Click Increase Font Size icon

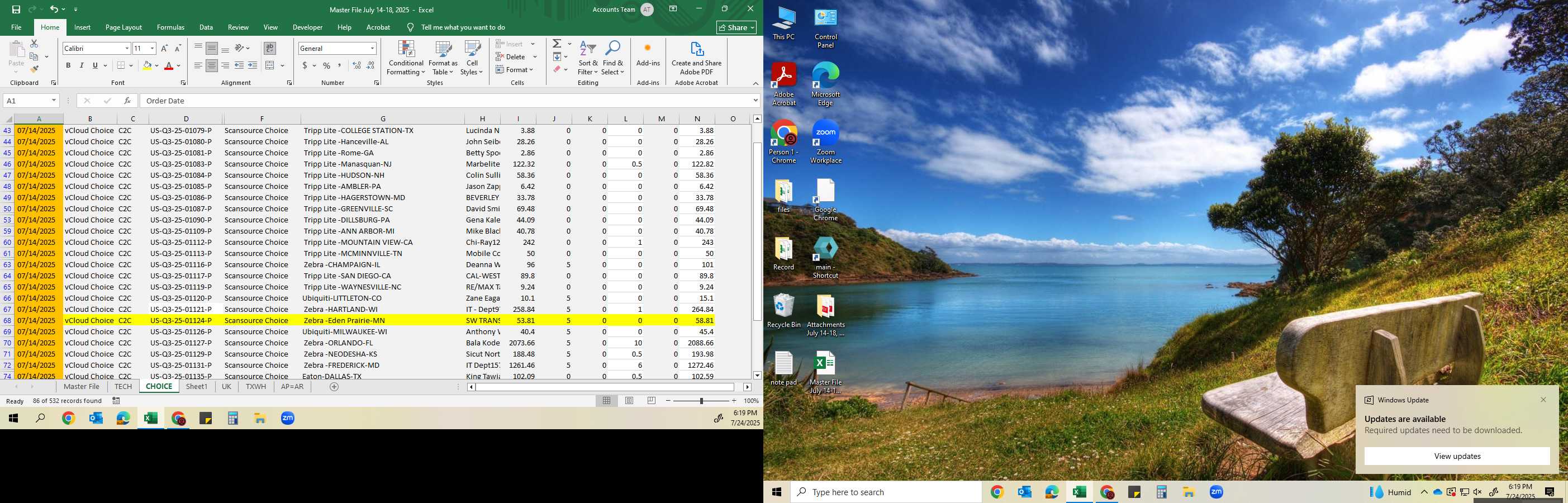coord(164,48)
